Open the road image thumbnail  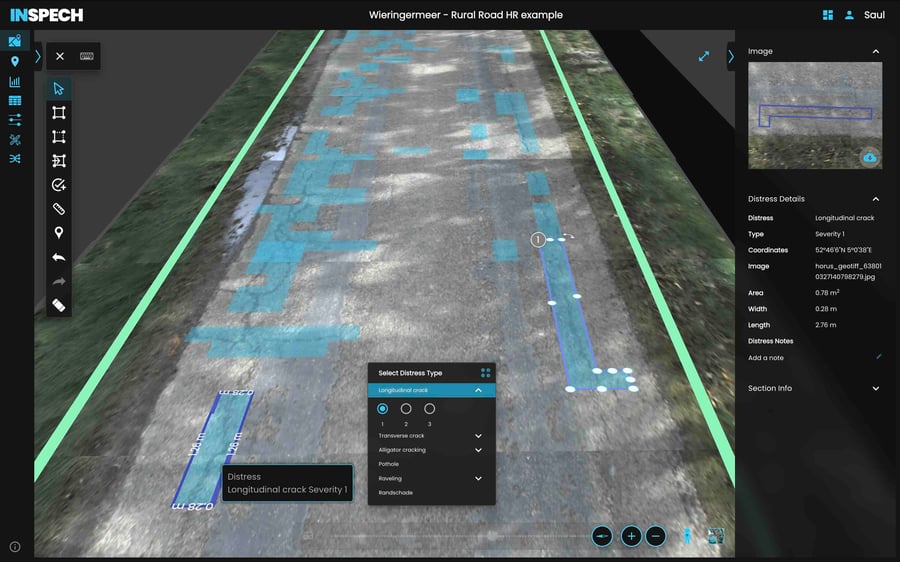pyautogui.click(x=814, y=115)
